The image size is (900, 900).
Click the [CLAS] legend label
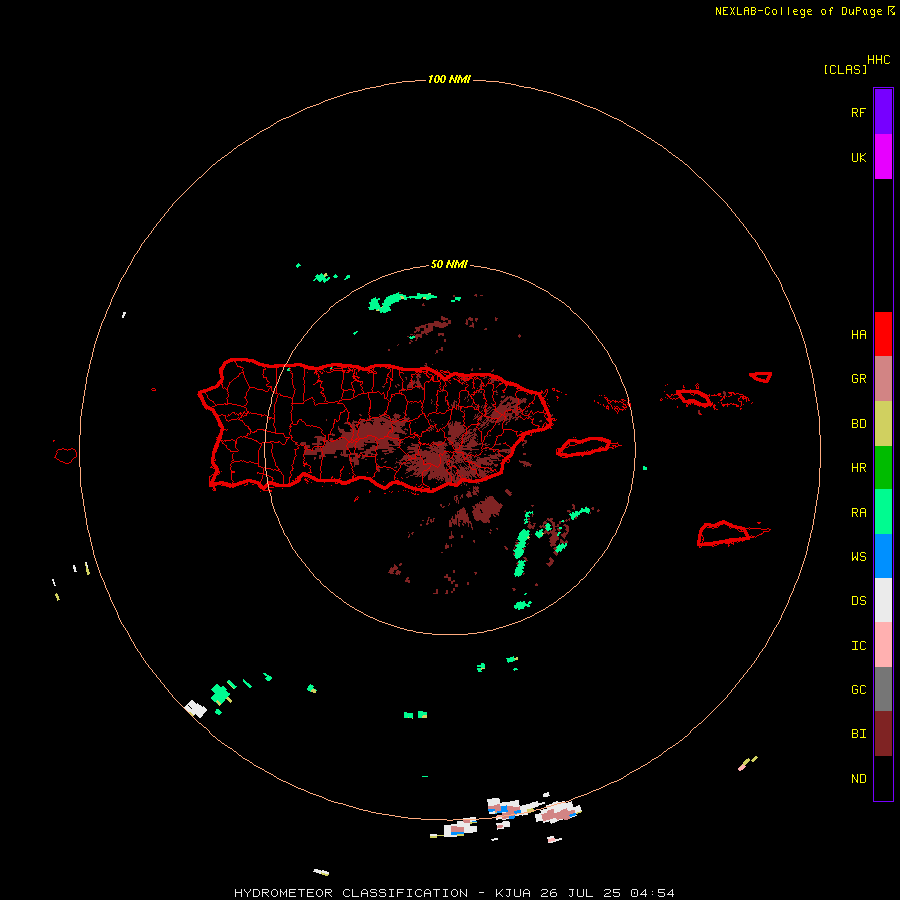845,69
